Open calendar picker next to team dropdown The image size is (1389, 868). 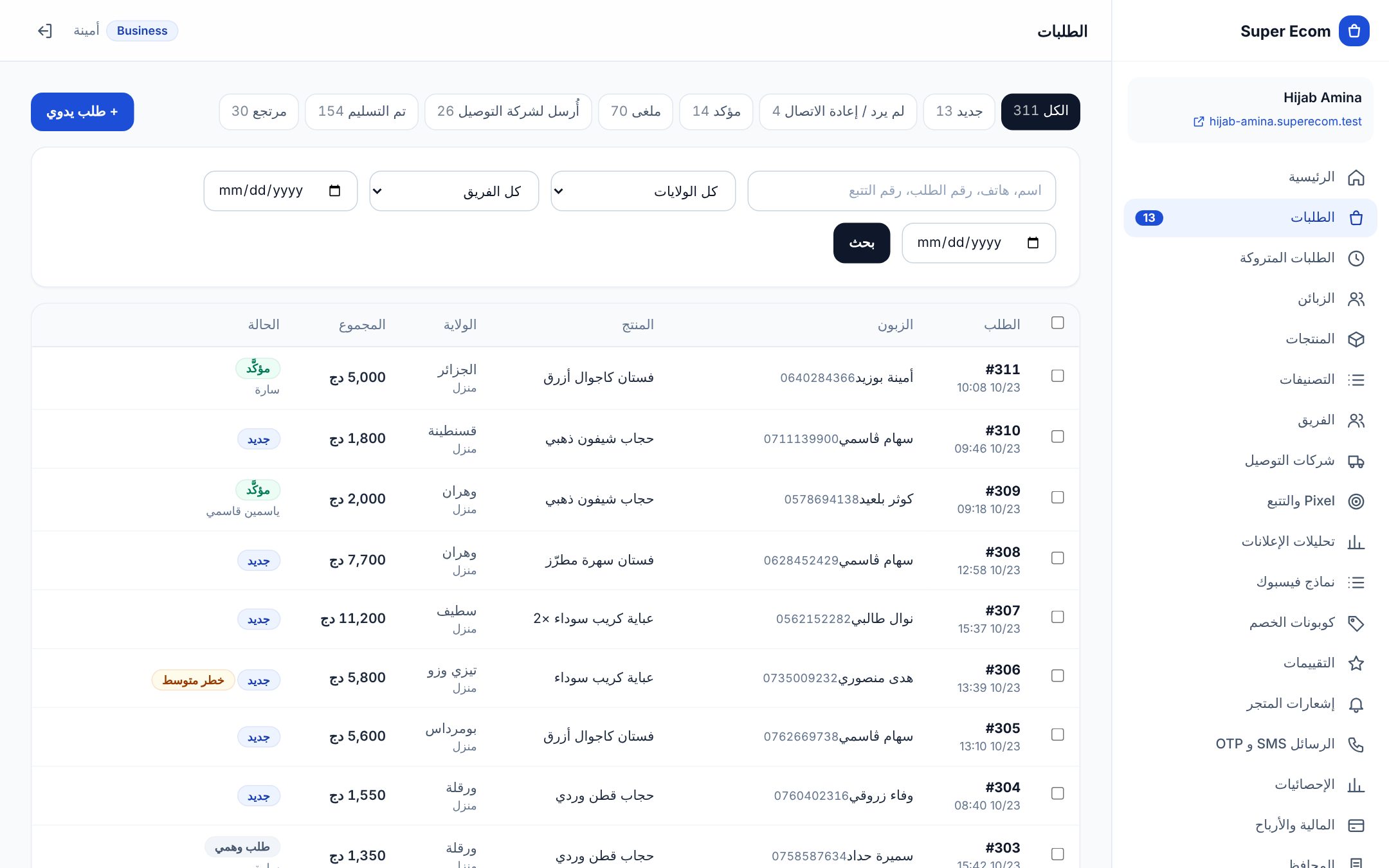tap(334, 191)
